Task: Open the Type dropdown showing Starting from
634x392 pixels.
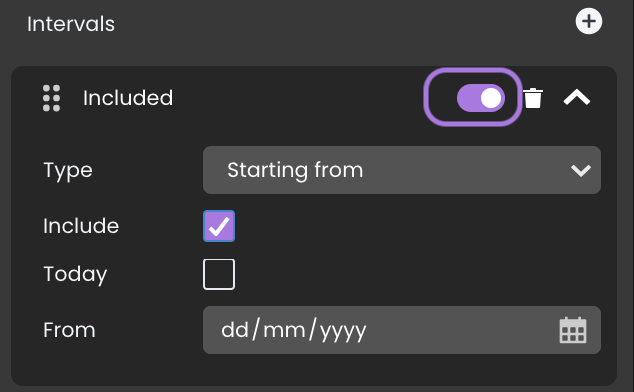Action: (x=402, y=170)
